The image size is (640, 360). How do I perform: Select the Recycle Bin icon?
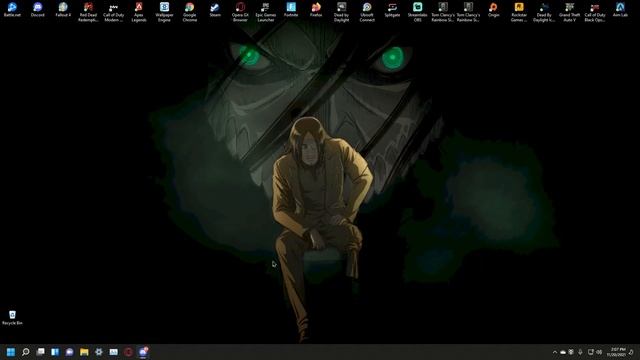tap(12, 318)
